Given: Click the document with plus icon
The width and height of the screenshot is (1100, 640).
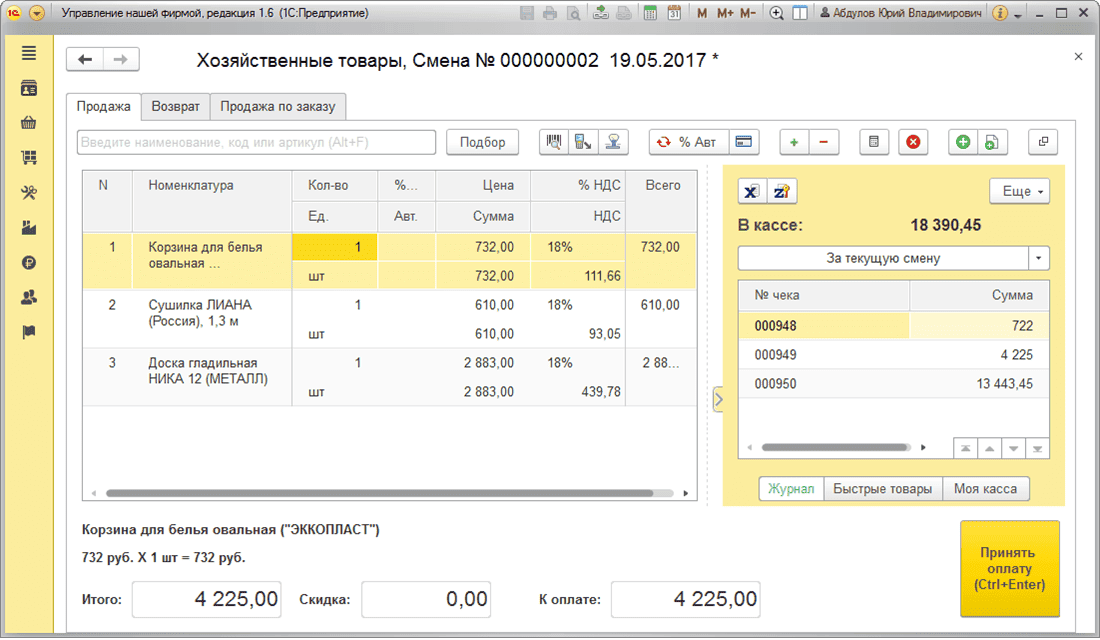Looking at the screenshot, I should pyautogui.click(x=992, y=142).
